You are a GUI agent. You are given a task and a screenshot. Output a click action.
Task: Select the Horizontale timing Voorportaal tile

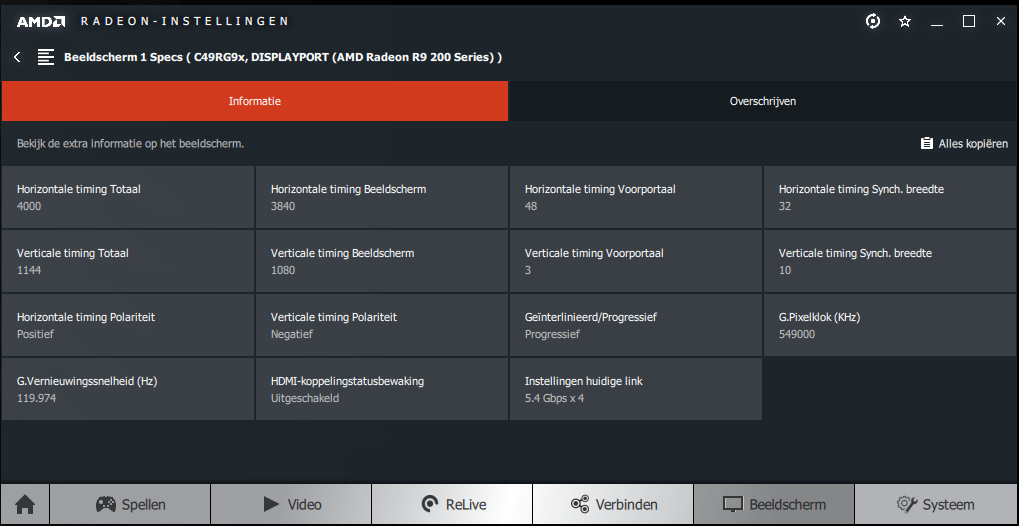[636, 197]
